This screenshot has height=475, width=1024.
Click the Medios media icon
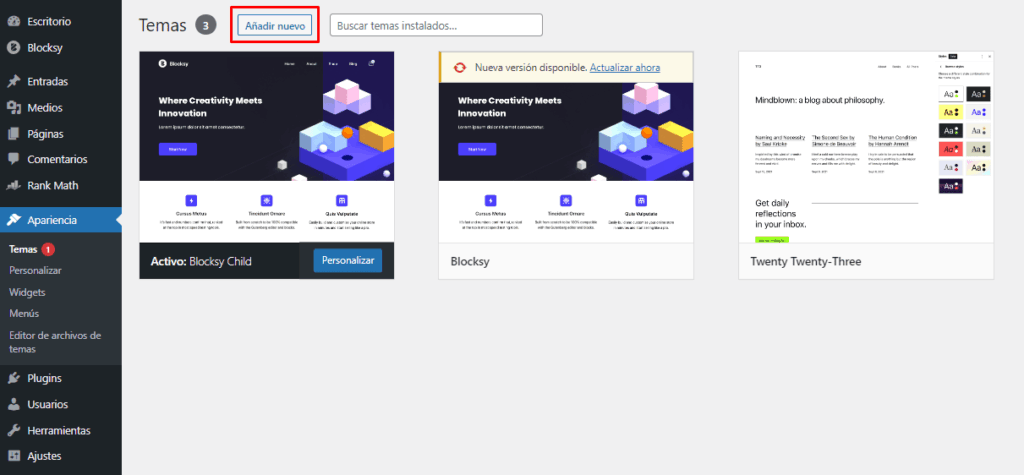(13, 107)
